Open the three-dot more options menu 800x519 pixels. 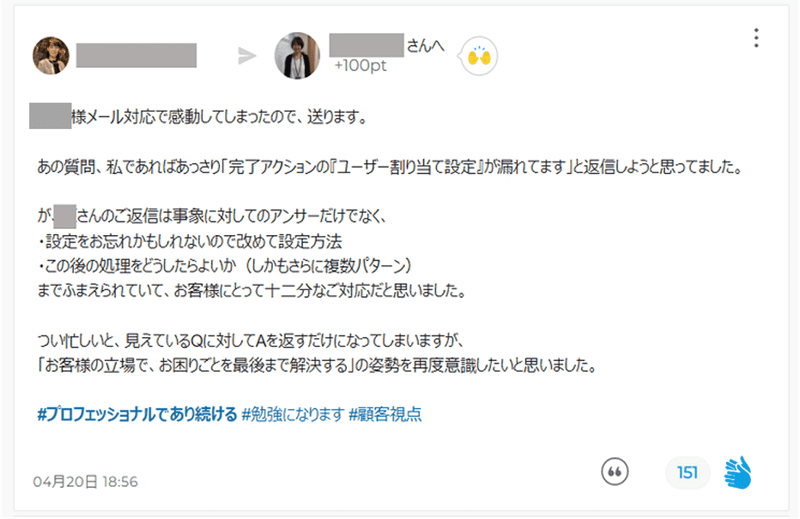pos(756,38)
